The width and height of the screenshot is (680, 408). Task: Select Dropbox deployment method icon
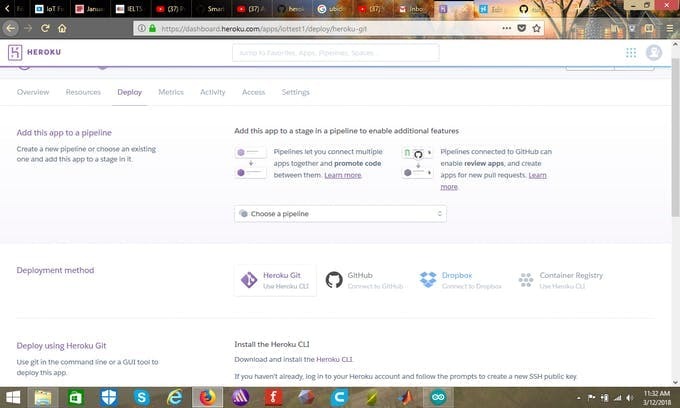click(x=428, y=280)
